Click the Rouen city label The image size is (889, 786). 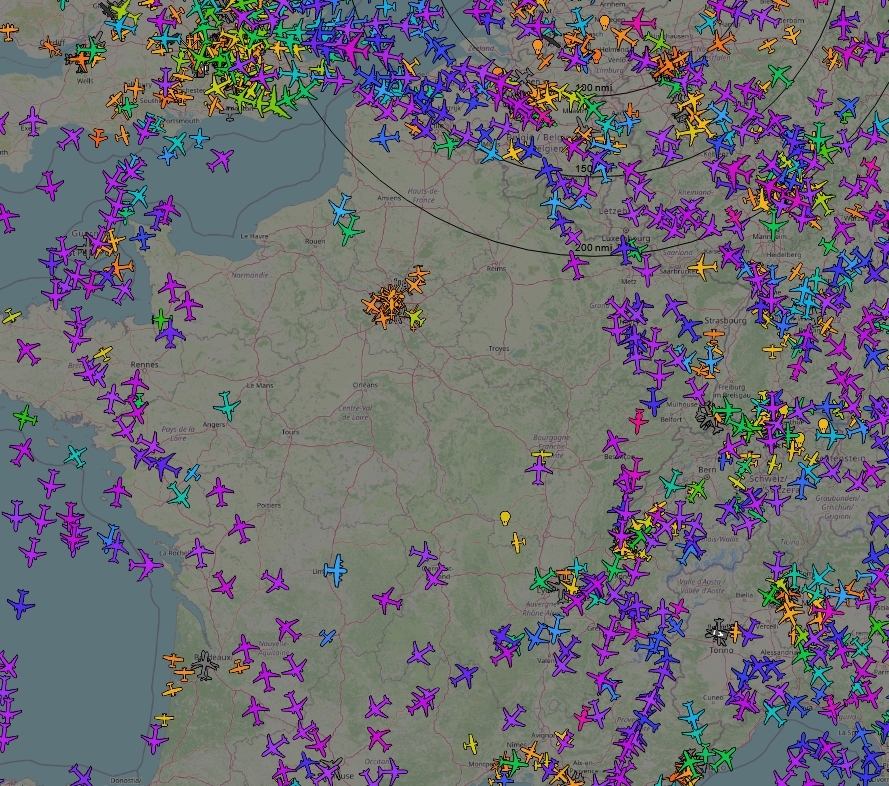(315, 241)
